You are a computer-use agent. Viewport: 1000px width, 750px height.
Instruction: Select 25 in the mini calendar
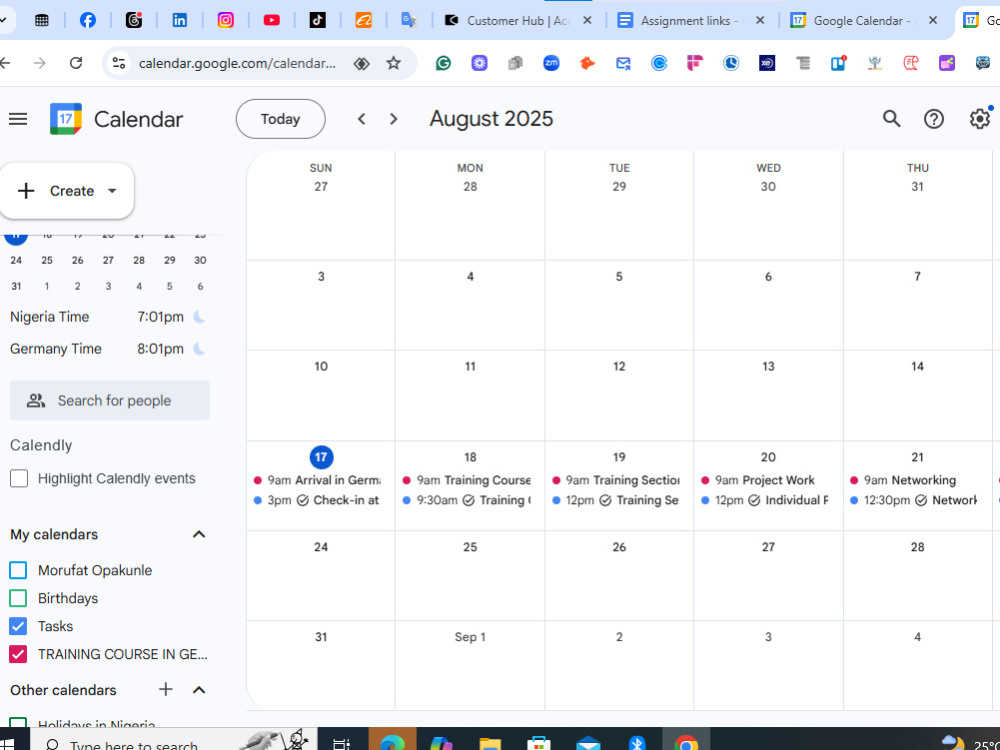(47, 260)
